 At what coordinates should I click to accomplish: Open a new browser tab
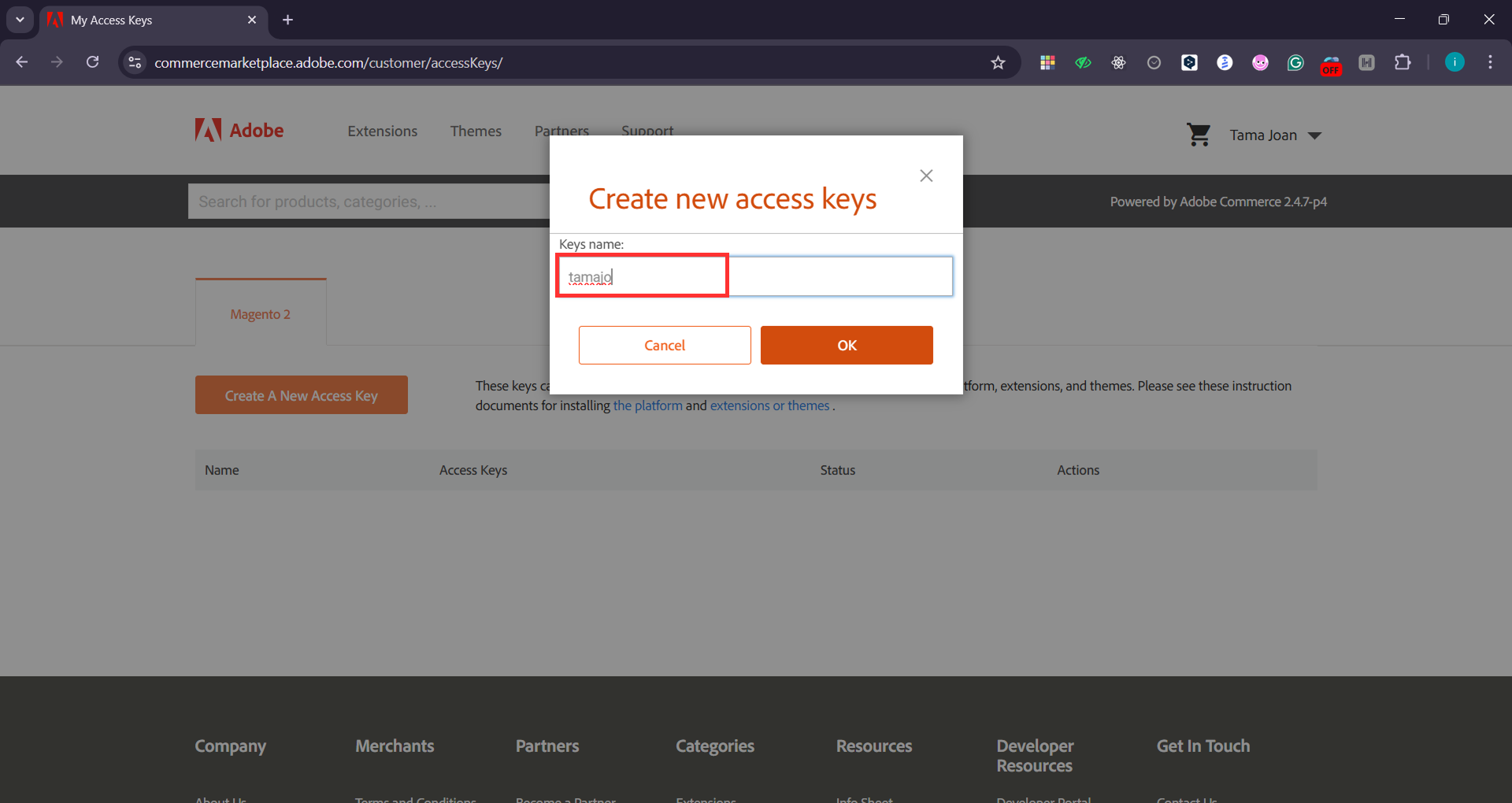coord(288,20)
